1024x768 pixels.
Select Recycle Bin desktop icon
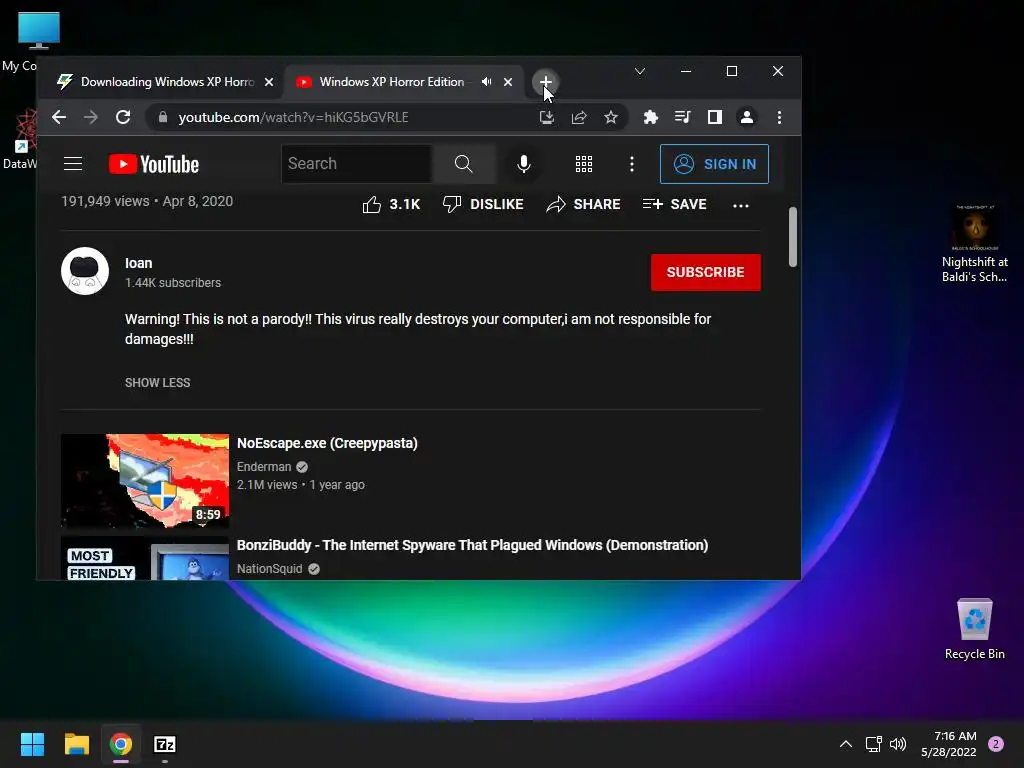tap(974, 629)
